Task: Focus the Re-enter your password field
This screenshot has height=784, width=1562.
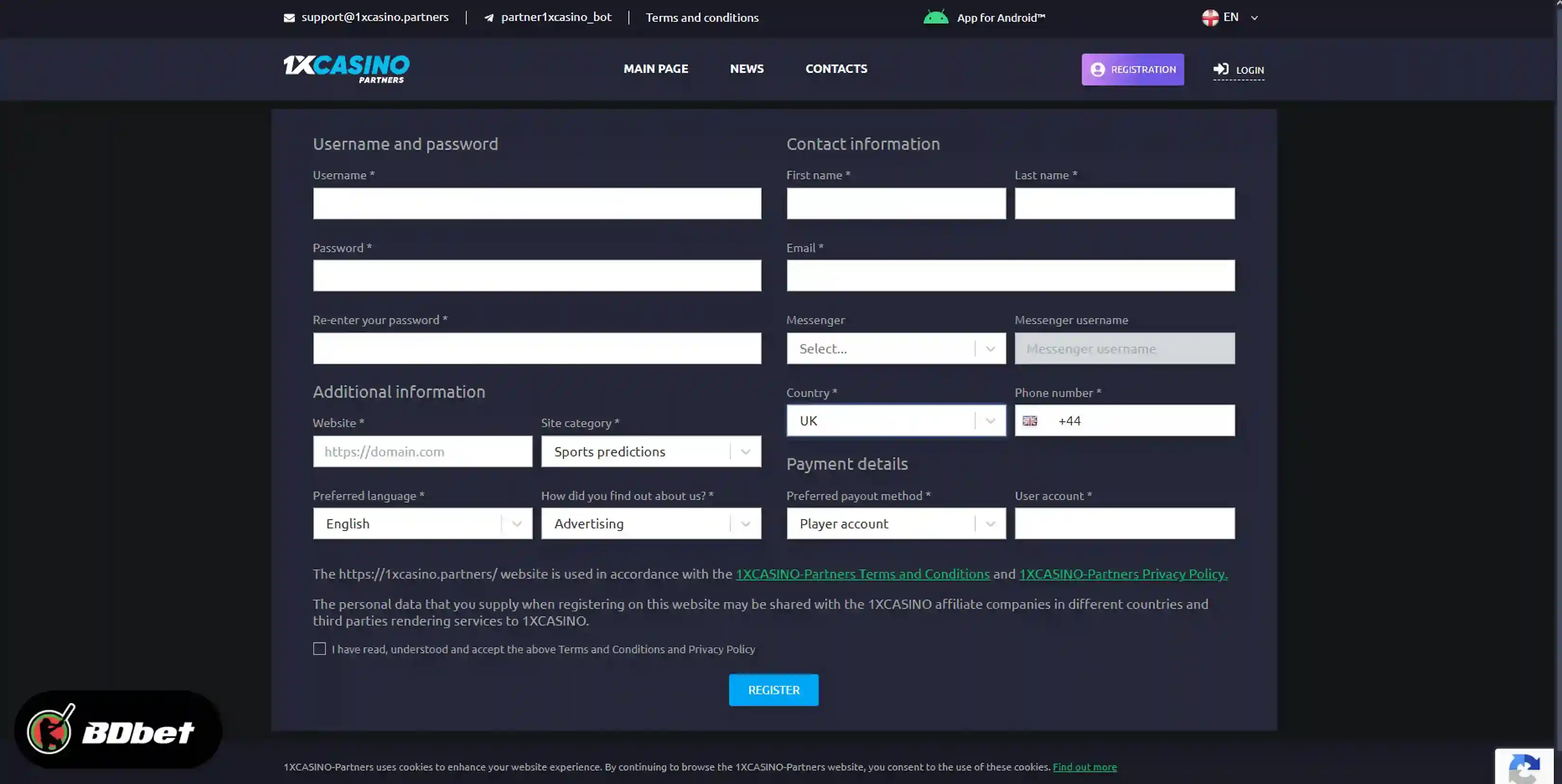Action: 537,348
